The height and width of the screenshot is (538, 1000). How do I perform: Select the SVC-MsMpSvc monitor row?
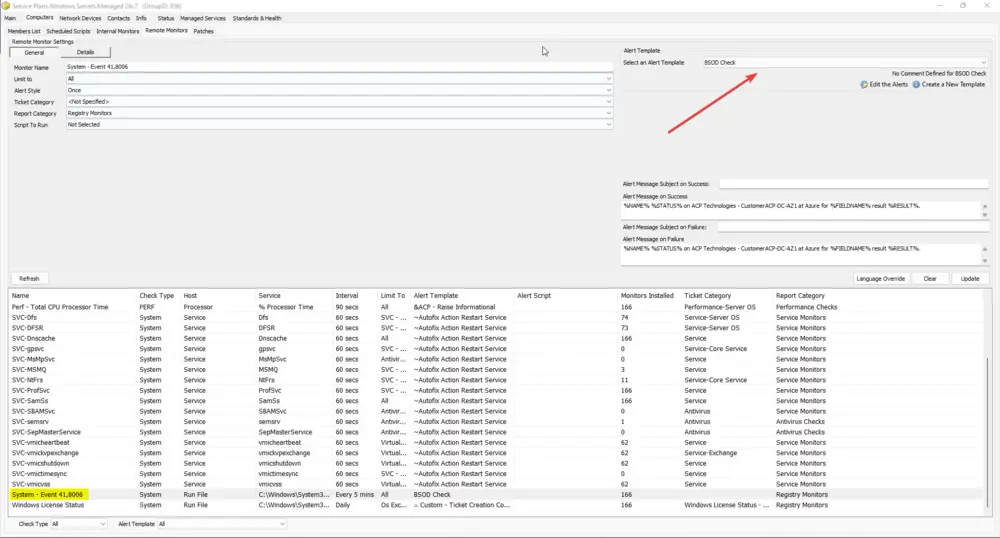[496, 359]
